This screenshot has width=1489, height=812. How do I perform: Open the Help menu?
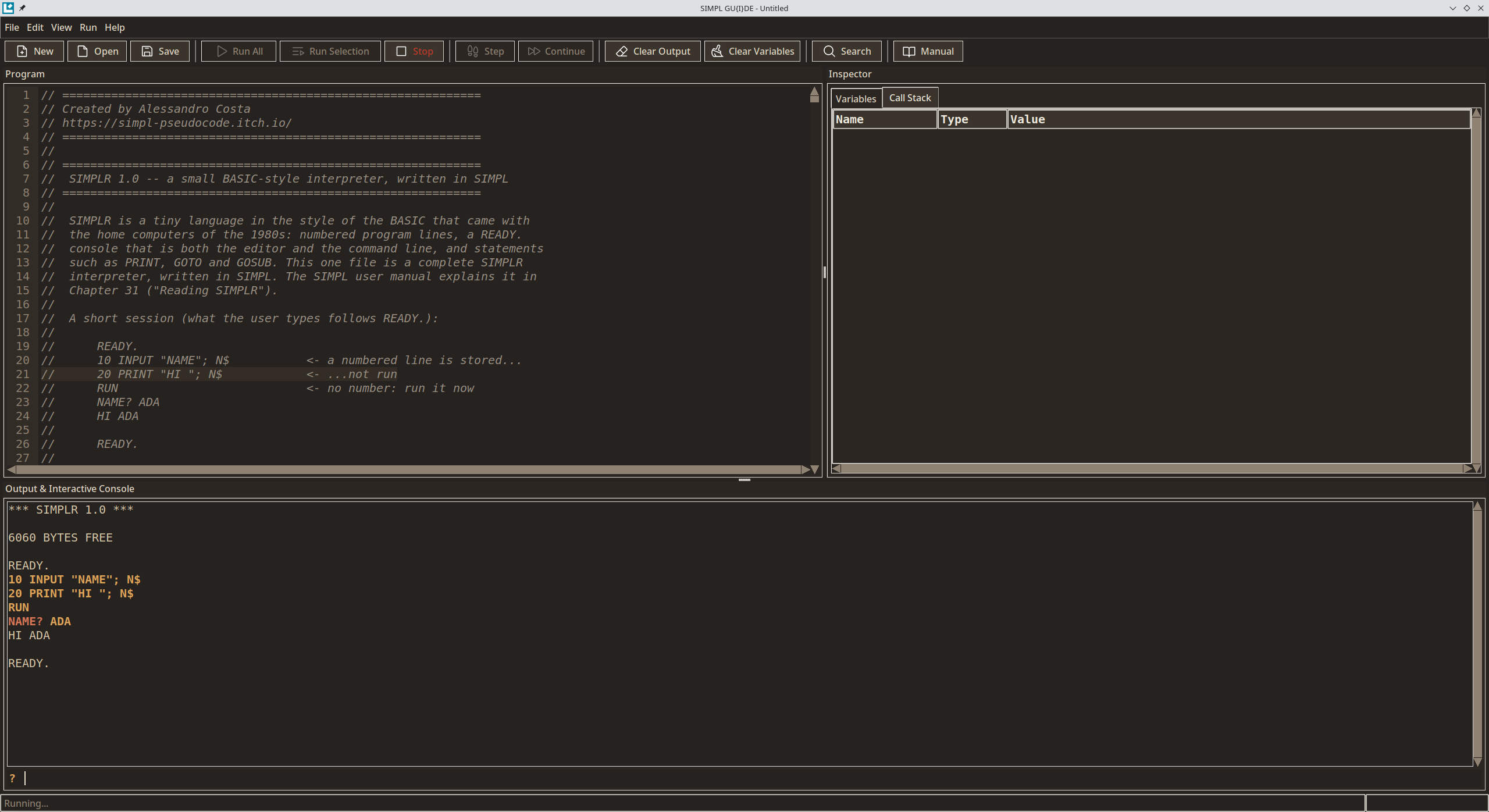pos(115,27)
